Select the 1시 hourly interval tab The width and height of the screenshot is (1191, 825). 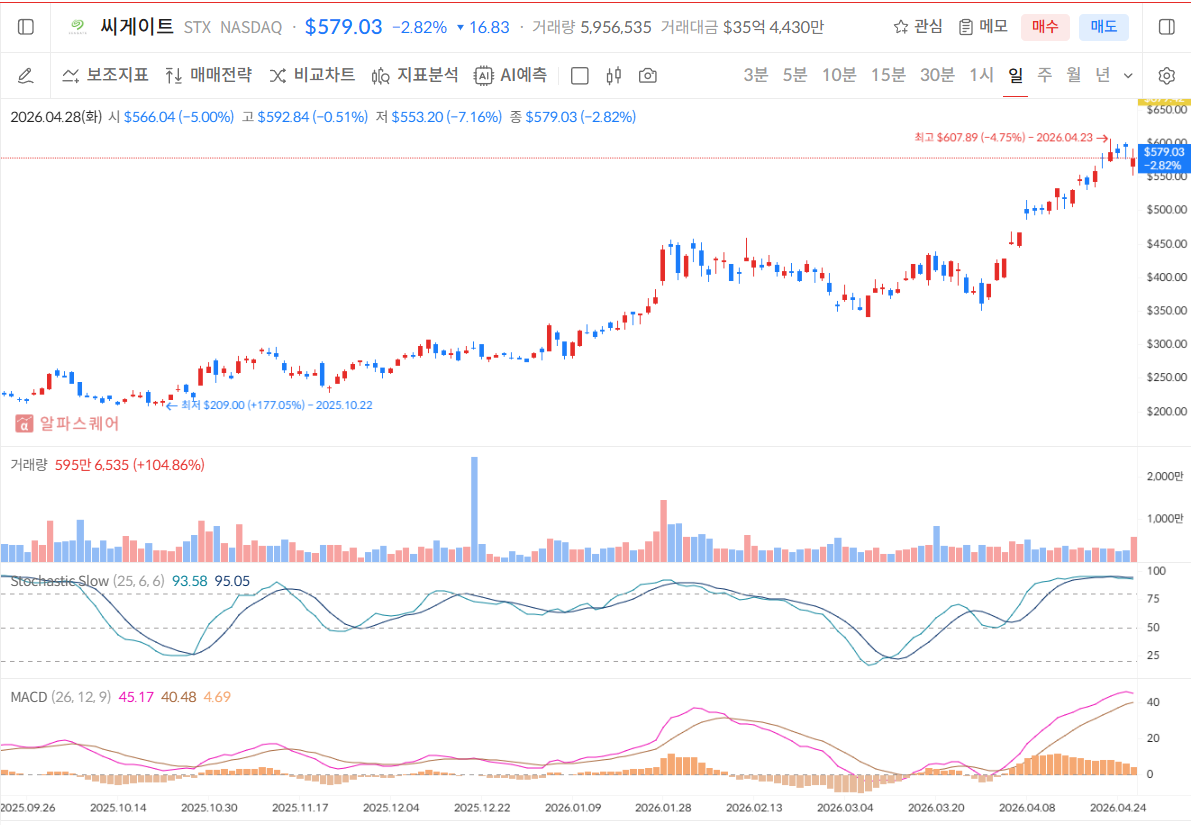[x=981, y=75]
